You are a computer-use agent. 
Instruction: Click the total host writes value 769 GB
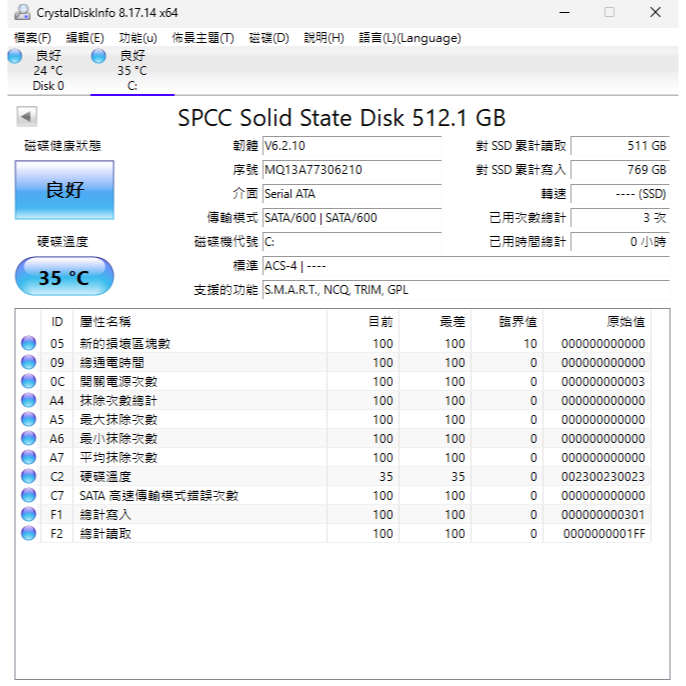[x=620, y=170]
